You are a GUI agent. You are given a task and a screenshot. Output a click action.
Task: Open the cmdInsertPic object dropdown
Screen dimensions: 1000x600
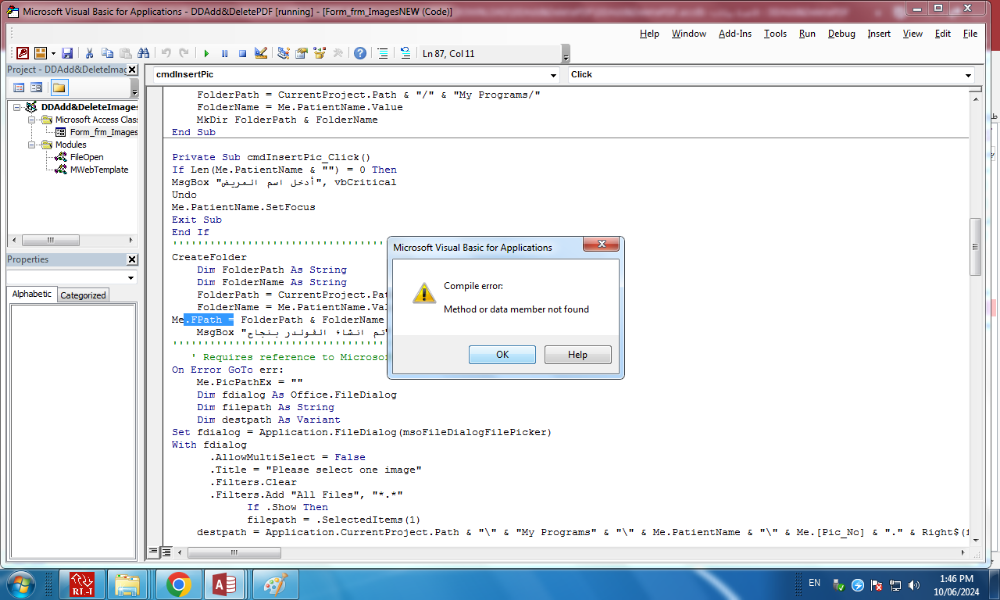pyautogui.click(x=553, y=75)
